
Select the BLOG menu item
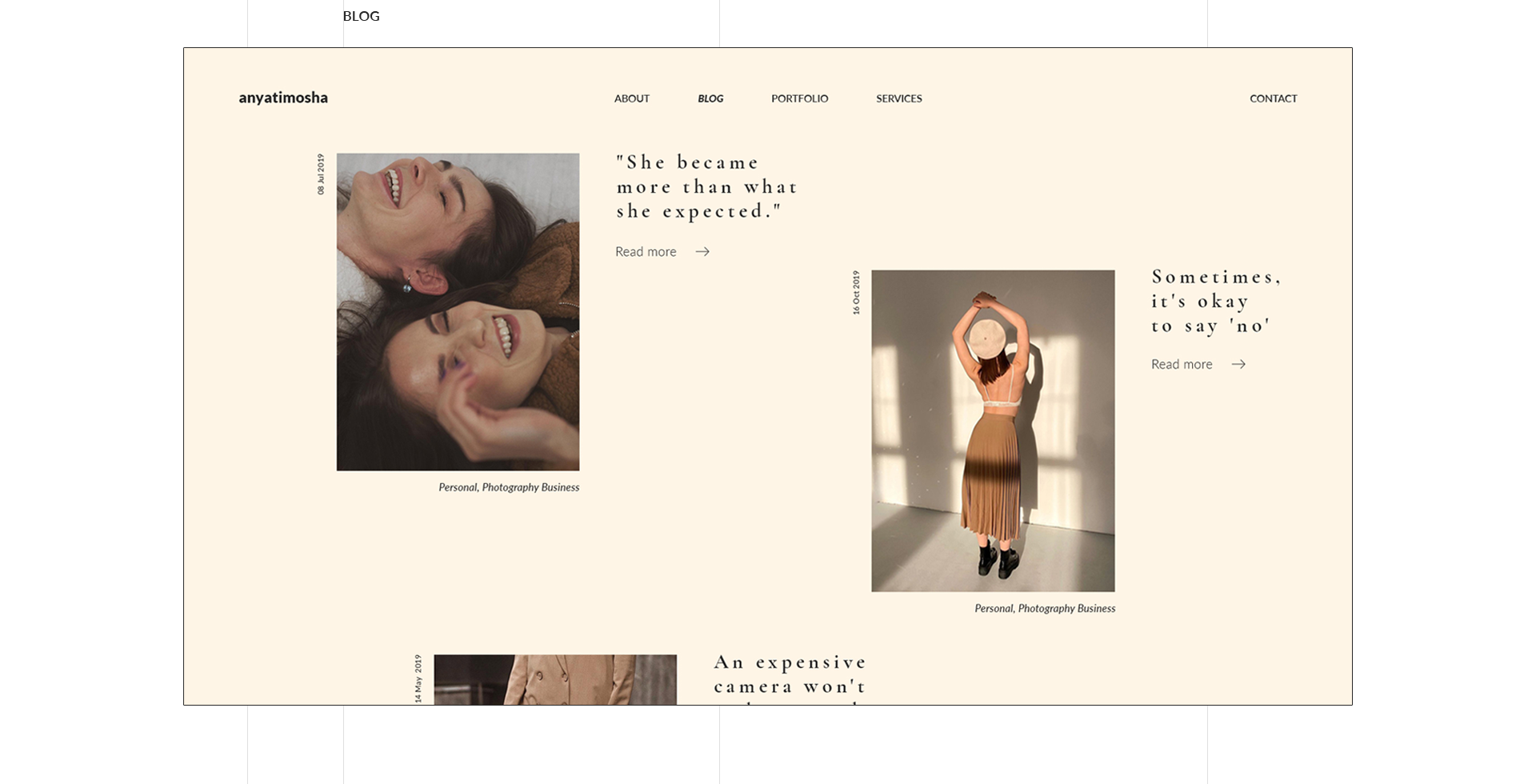(x=710, y=98)
